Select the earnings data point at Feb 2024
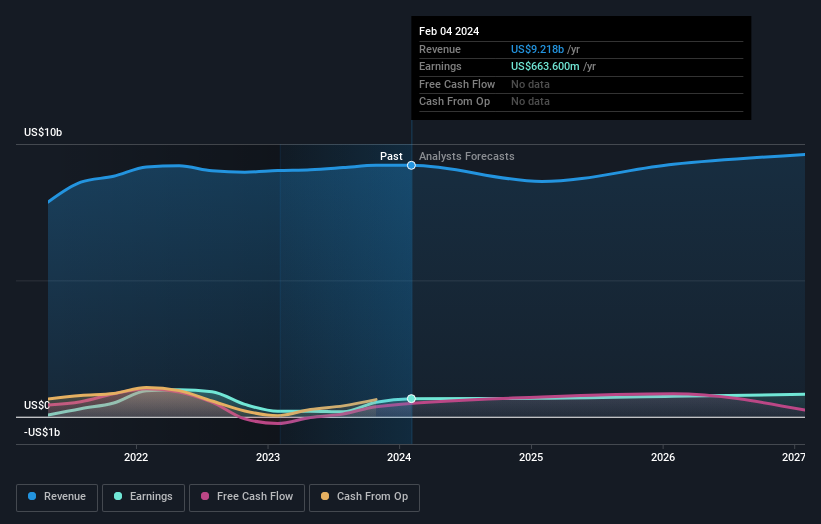Viewport: 821px width, 524px height. coord(412,399)
